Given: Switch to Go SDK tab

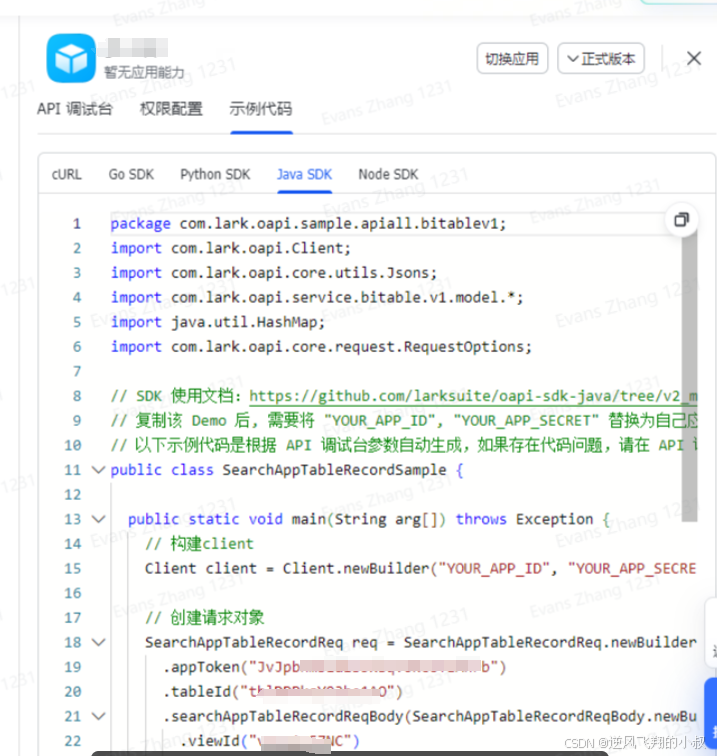Looking at the screenshot, I should pyautogui.click(x=131, y=174).
